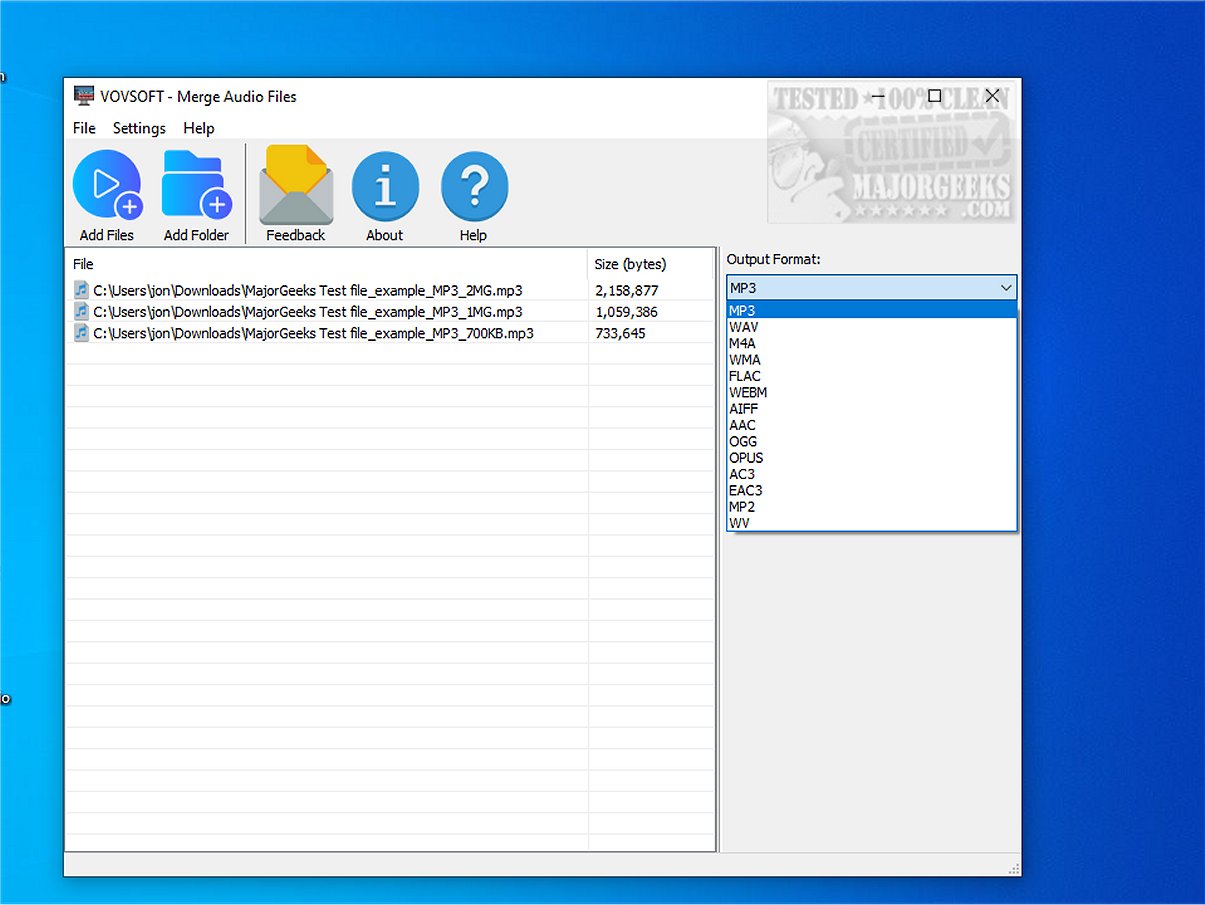Collapse the Output Format combo box arrow
Screen dimensions: 1205x905
[x=1006, y=288]
